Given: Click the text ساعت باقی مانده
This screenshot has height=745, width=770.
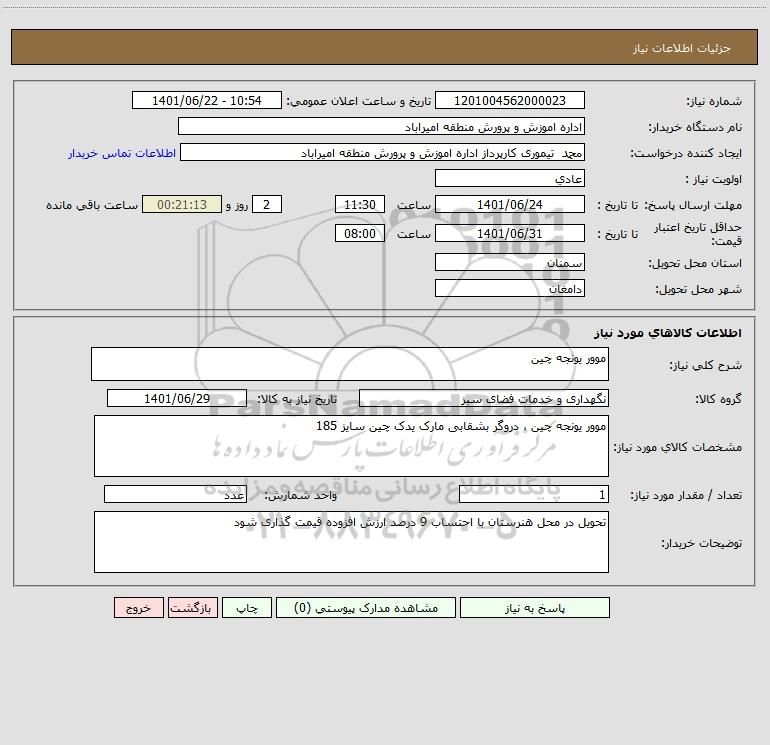Looking at the screenshot, I should pos(92,205).
